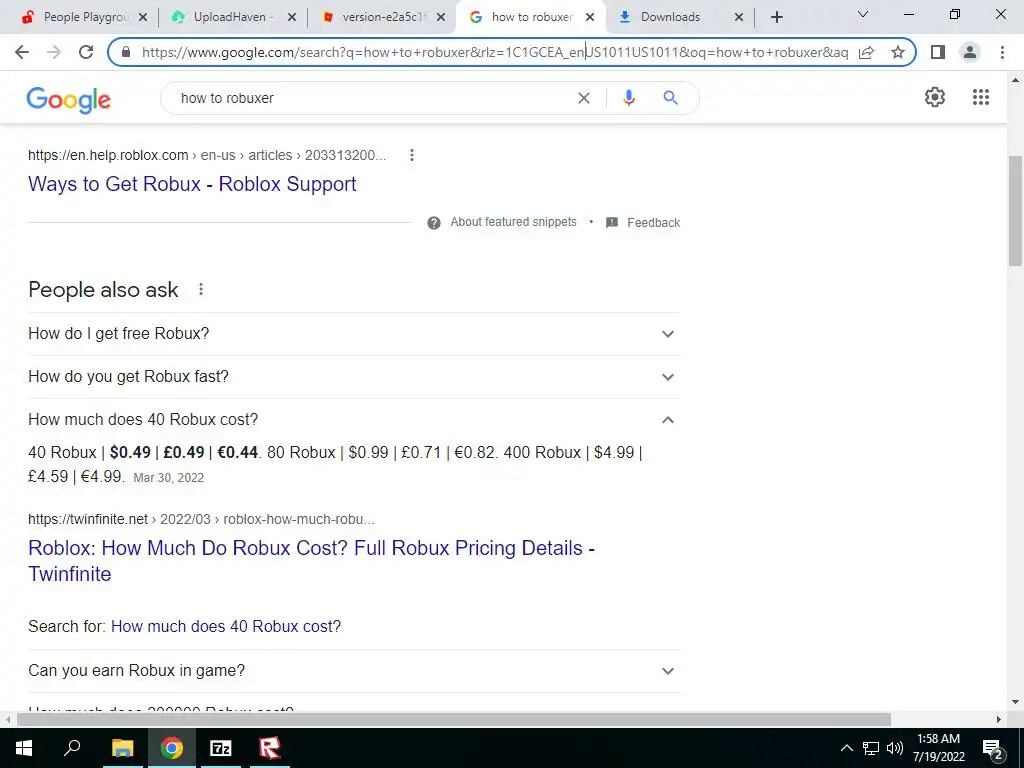
Task: Click the horizontal scrollbar thumb
Action: click(x=454, y=720)
